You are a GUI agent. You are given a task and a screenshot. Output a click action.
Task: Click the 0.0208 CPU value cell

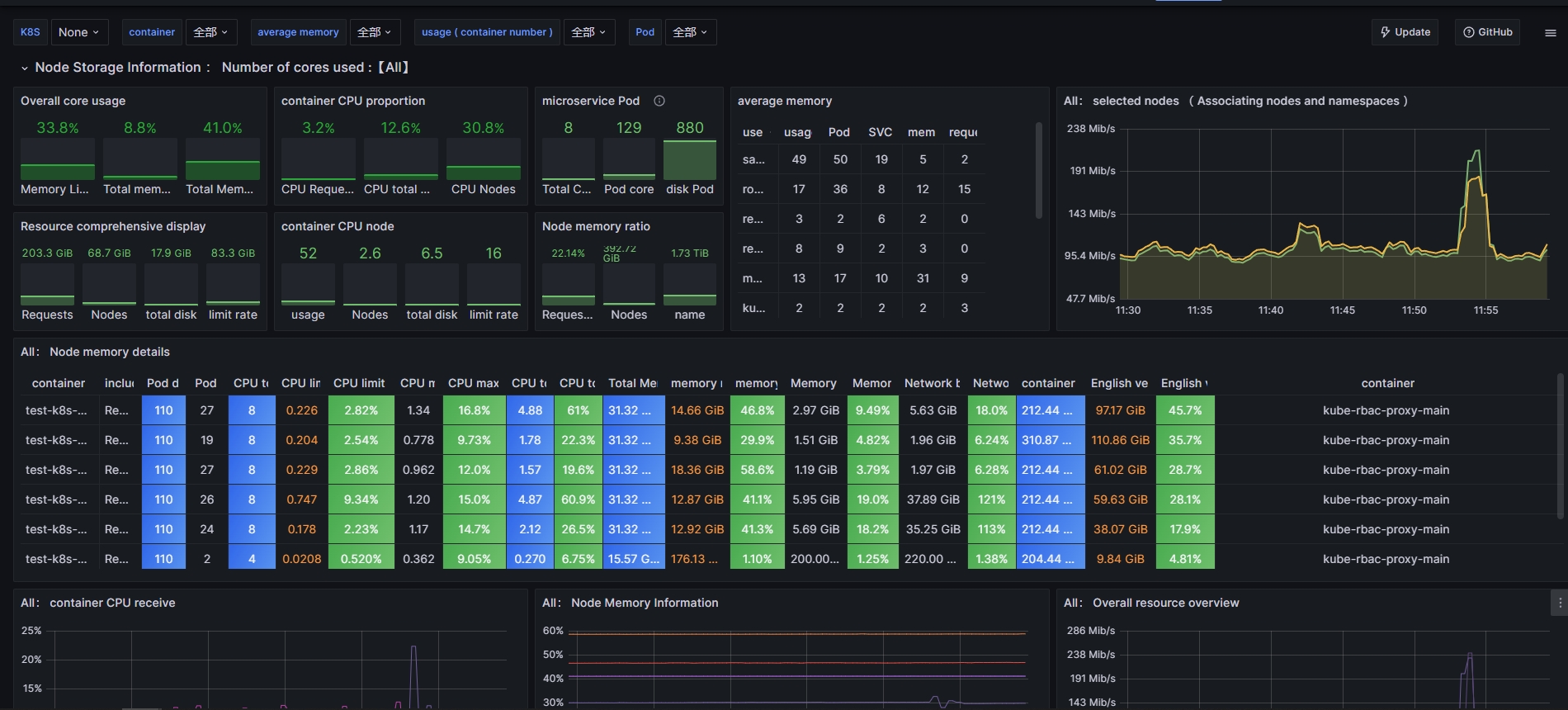click(x=302, y=559)
